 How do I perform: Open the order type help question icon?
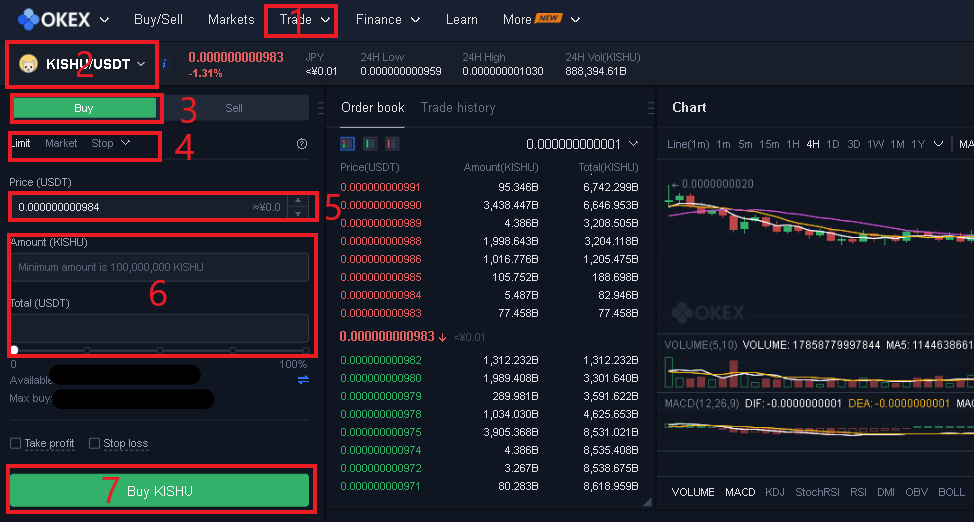302,144
